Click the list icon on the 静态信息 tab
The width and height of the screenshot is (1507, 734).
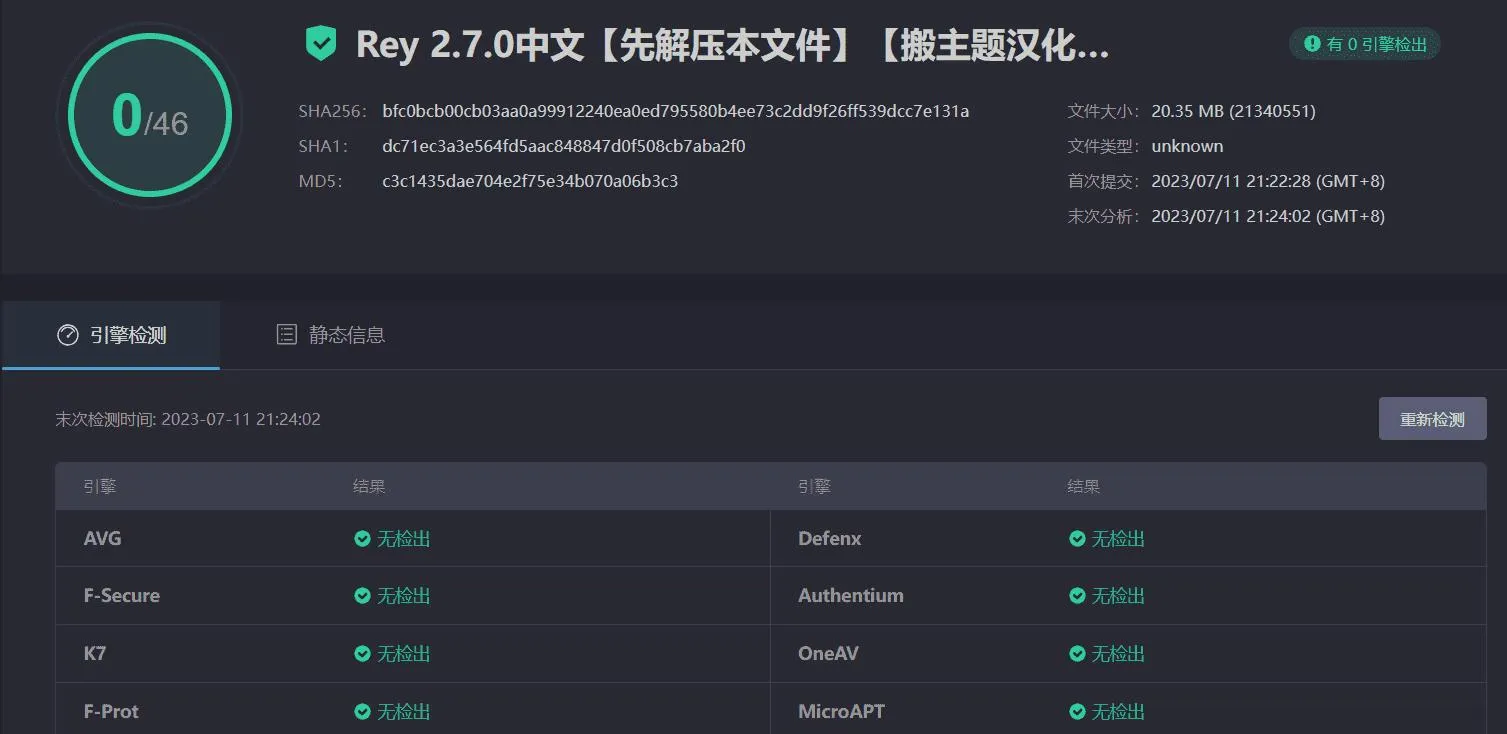287,335
